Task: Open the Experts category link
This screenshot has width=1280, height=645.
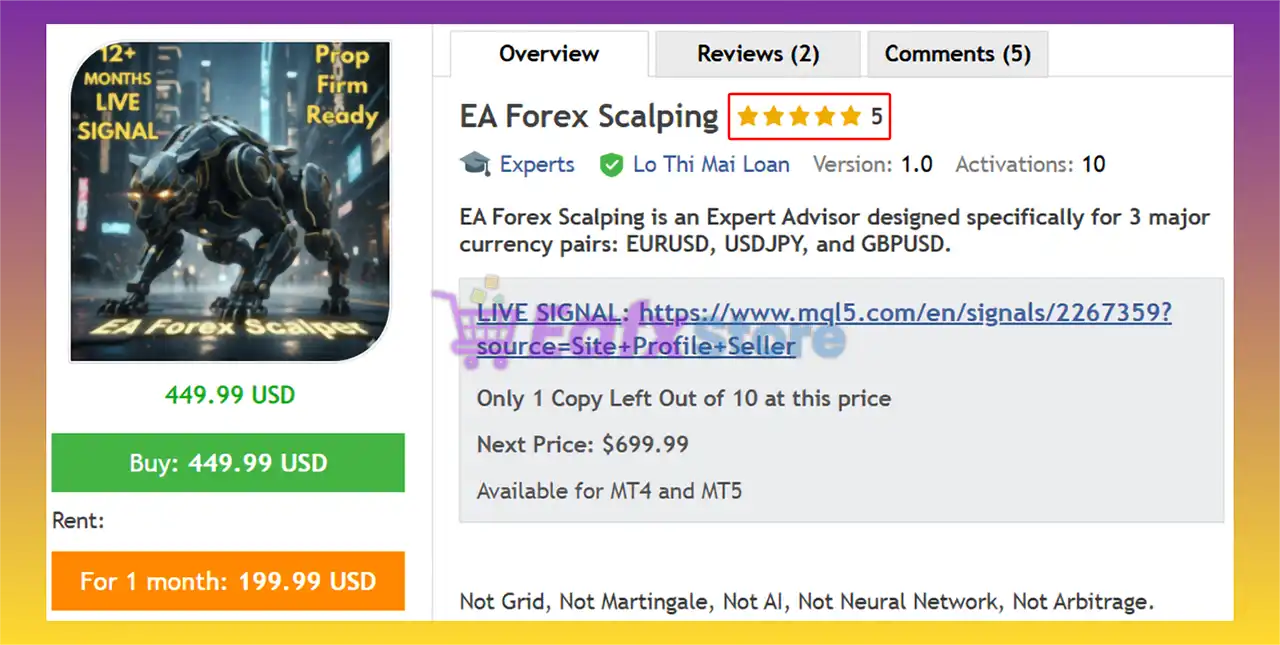Action: point(537,165)
